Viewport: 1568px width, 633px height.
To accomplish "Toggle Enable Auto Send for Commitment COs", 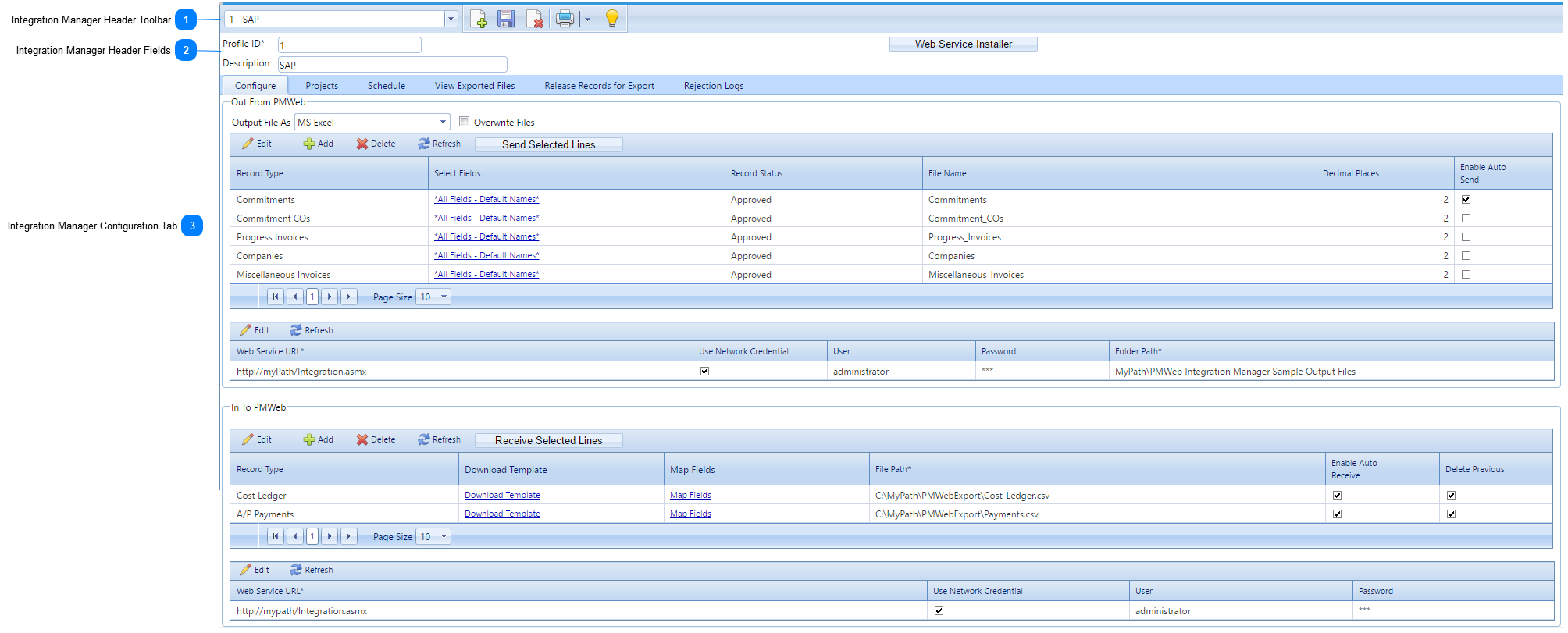I will pos(1466,218).
